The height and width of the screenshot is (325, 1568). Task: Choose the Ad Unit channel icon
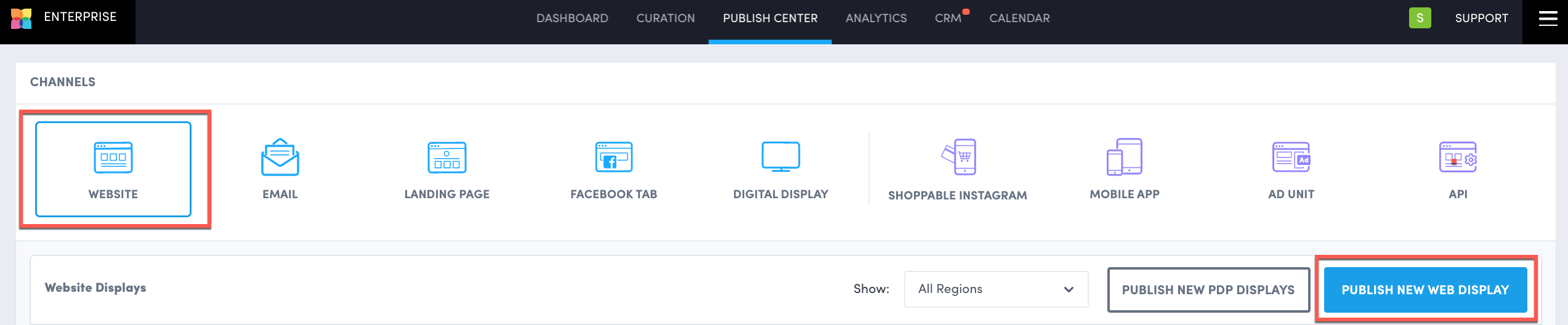point(1291,158)
